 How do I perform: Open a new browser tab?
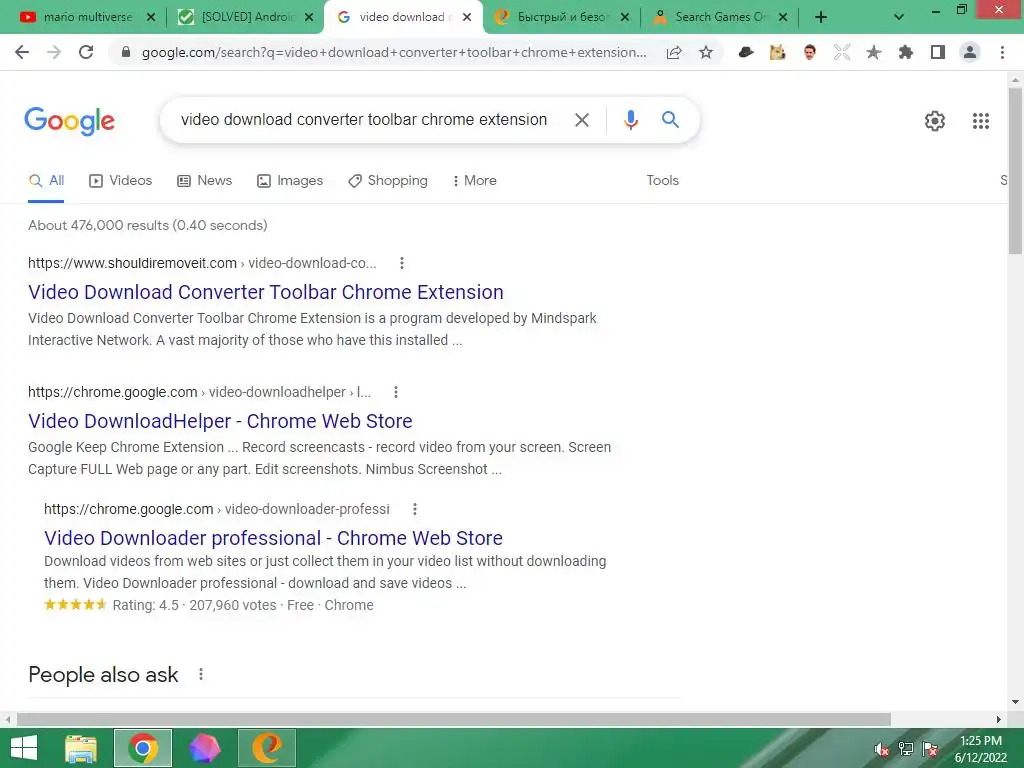(821, 17)
